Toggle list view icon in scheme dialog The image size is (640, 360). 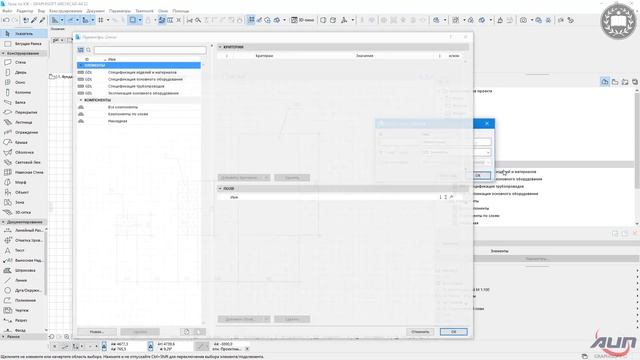(x=80, y=50)
